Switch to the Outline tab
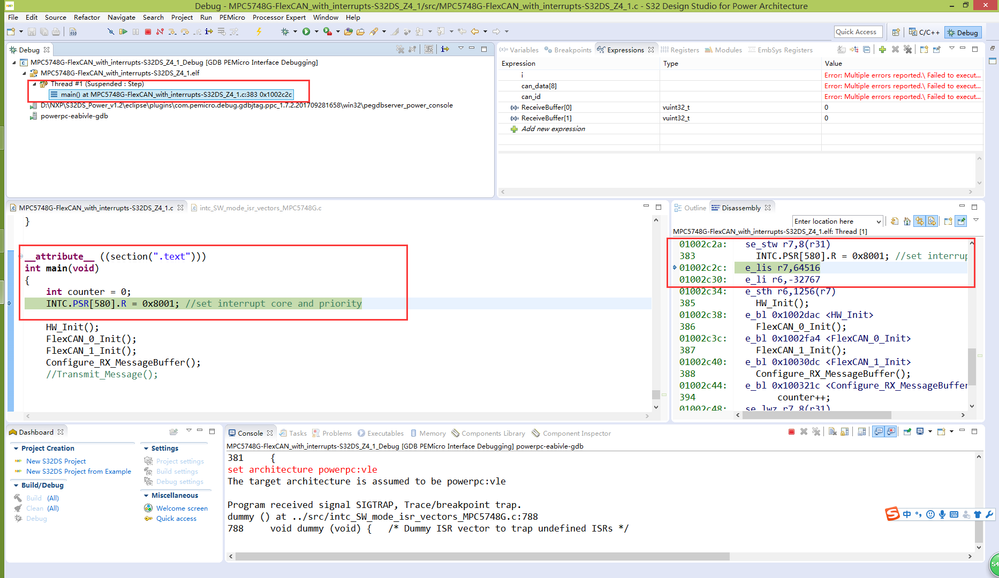 (x=691, y=208)
